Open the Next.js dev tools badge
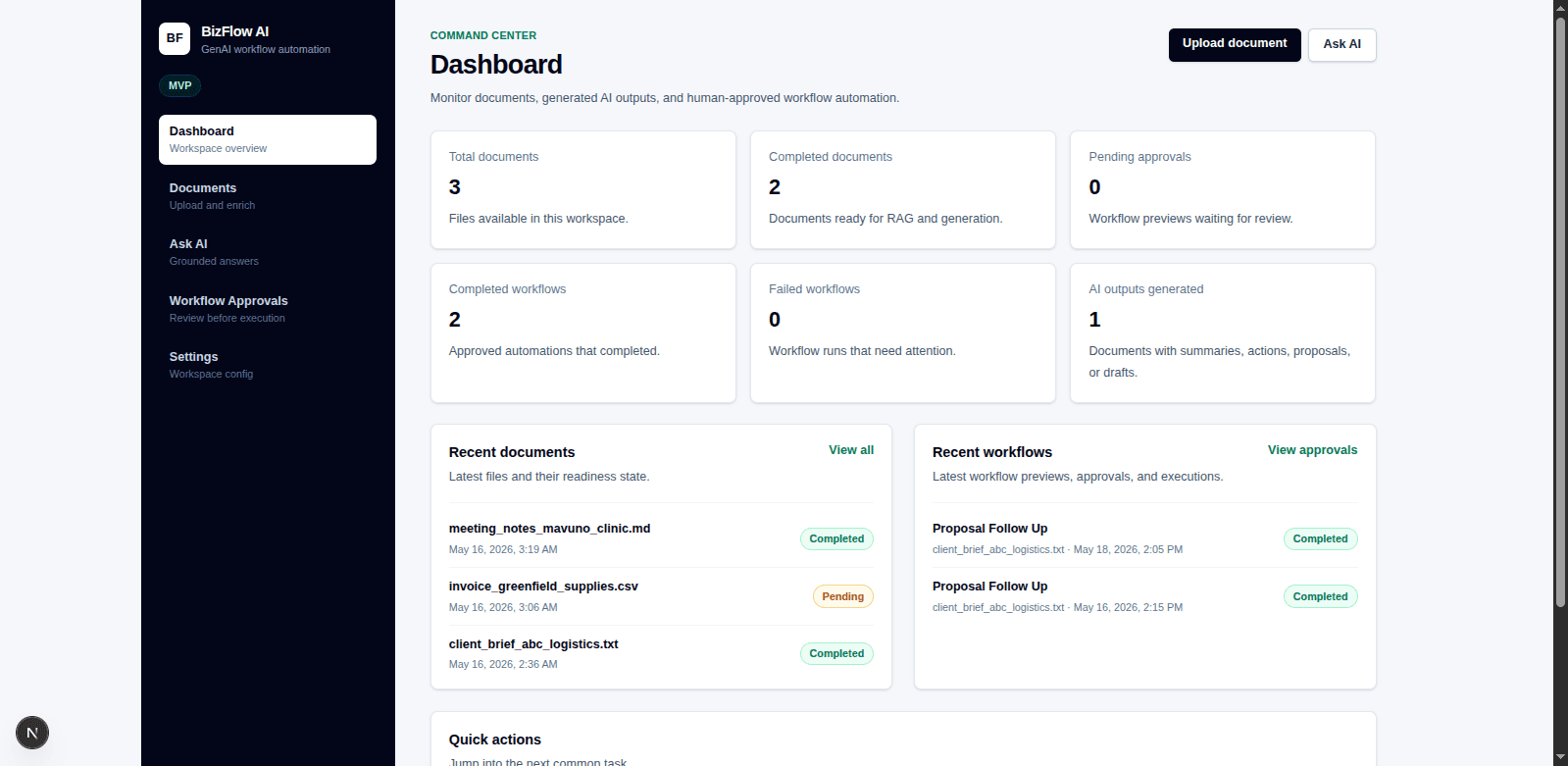The height and width of the screenshot is (766, 1568). pyautogui.click(x=32, y=733)
